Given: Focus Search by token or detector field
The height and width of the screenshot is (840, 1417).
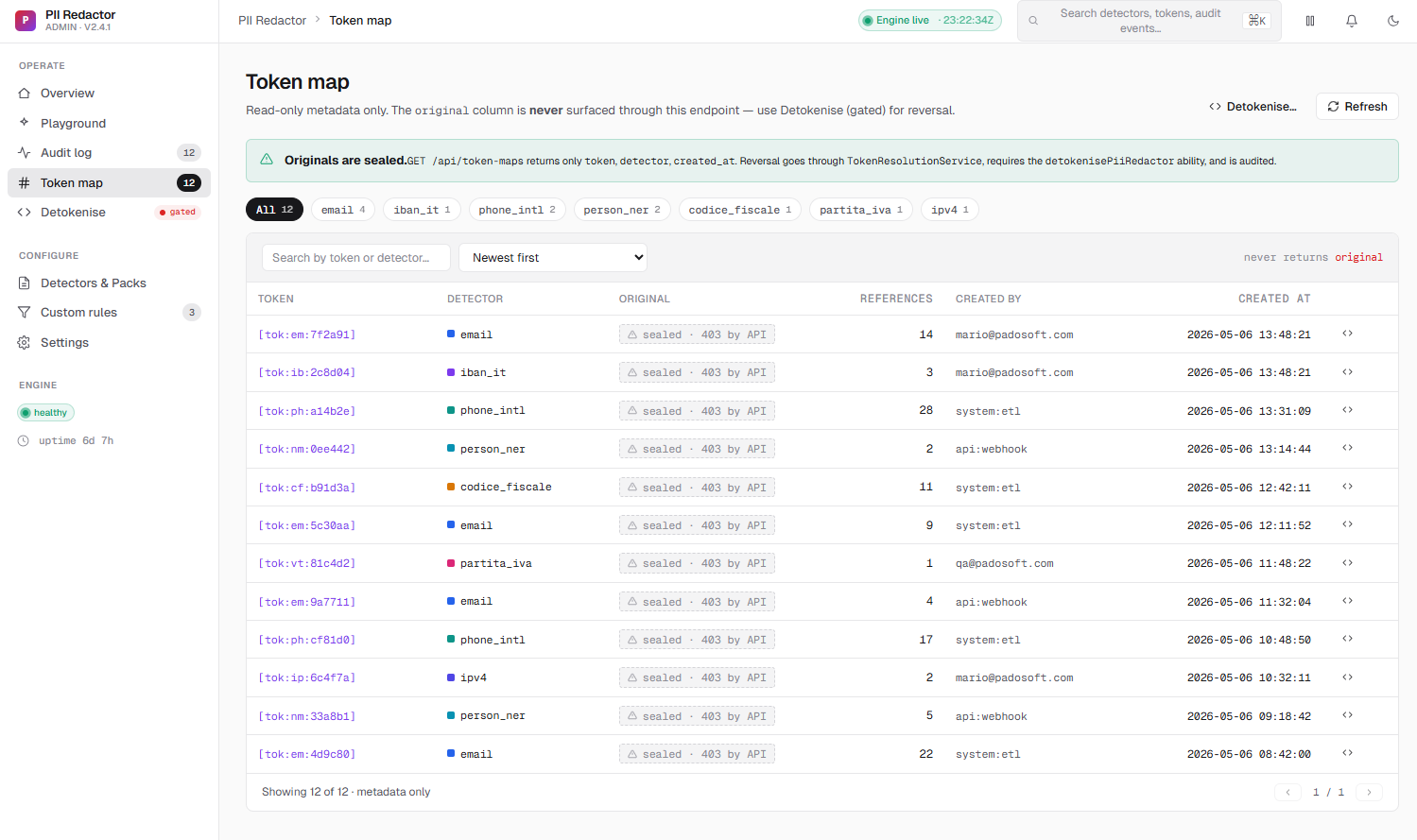Looking at the screenshot, I should [355, 257].
